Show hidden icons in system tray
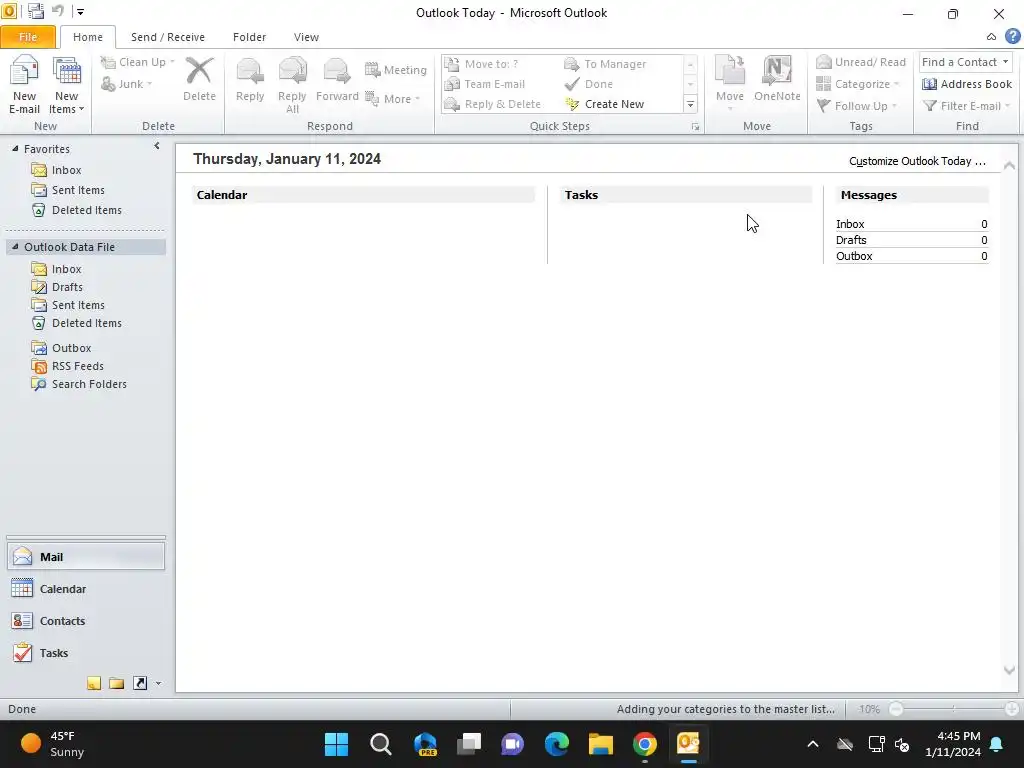The width and height of the screenshot is (1024, 768). [813, 744]
